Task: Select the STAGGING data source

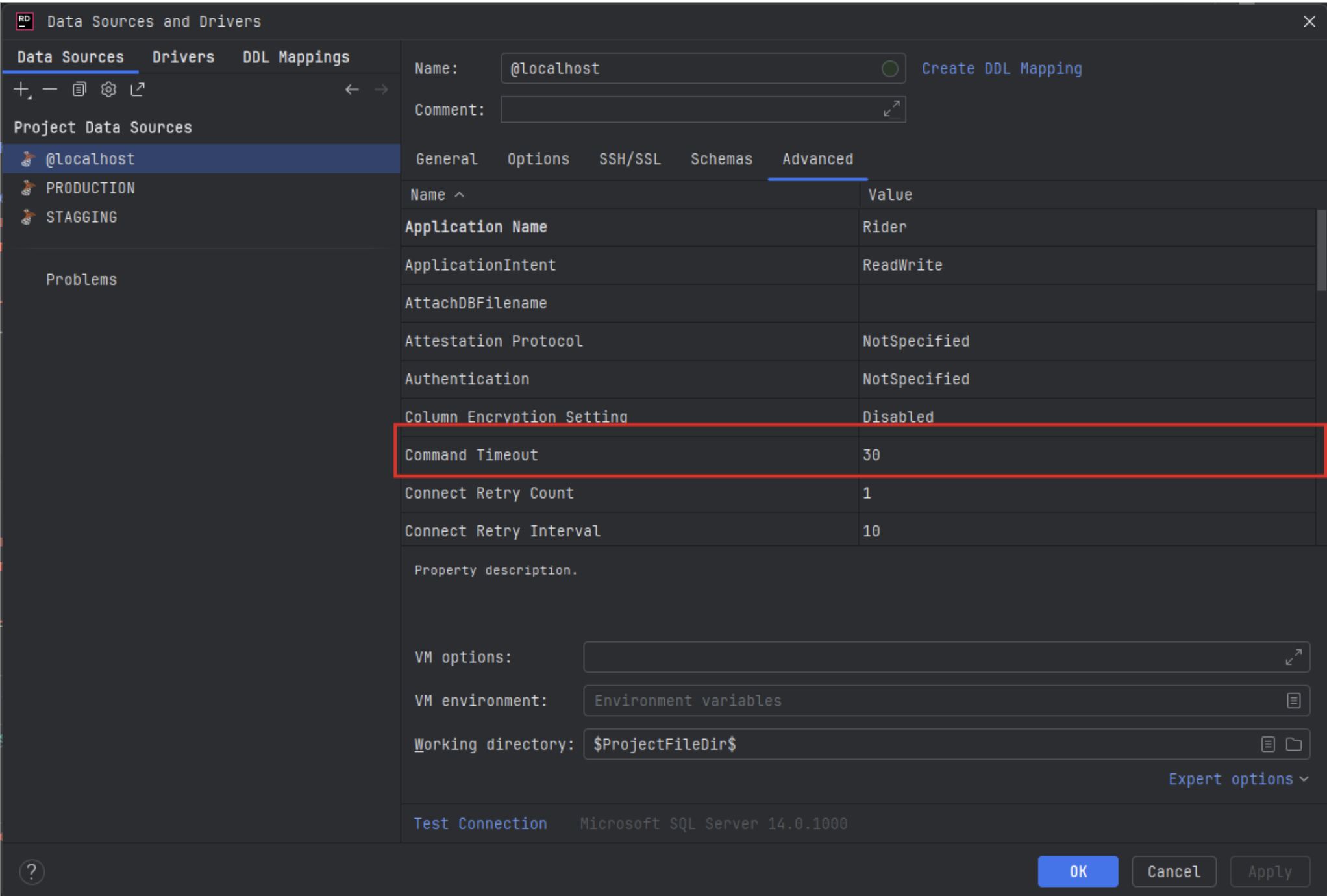Action: 201,218
